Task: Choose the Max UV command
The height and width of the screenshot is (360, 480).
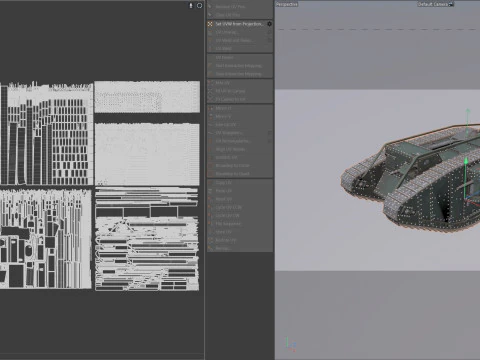Action: coord(240,83)
